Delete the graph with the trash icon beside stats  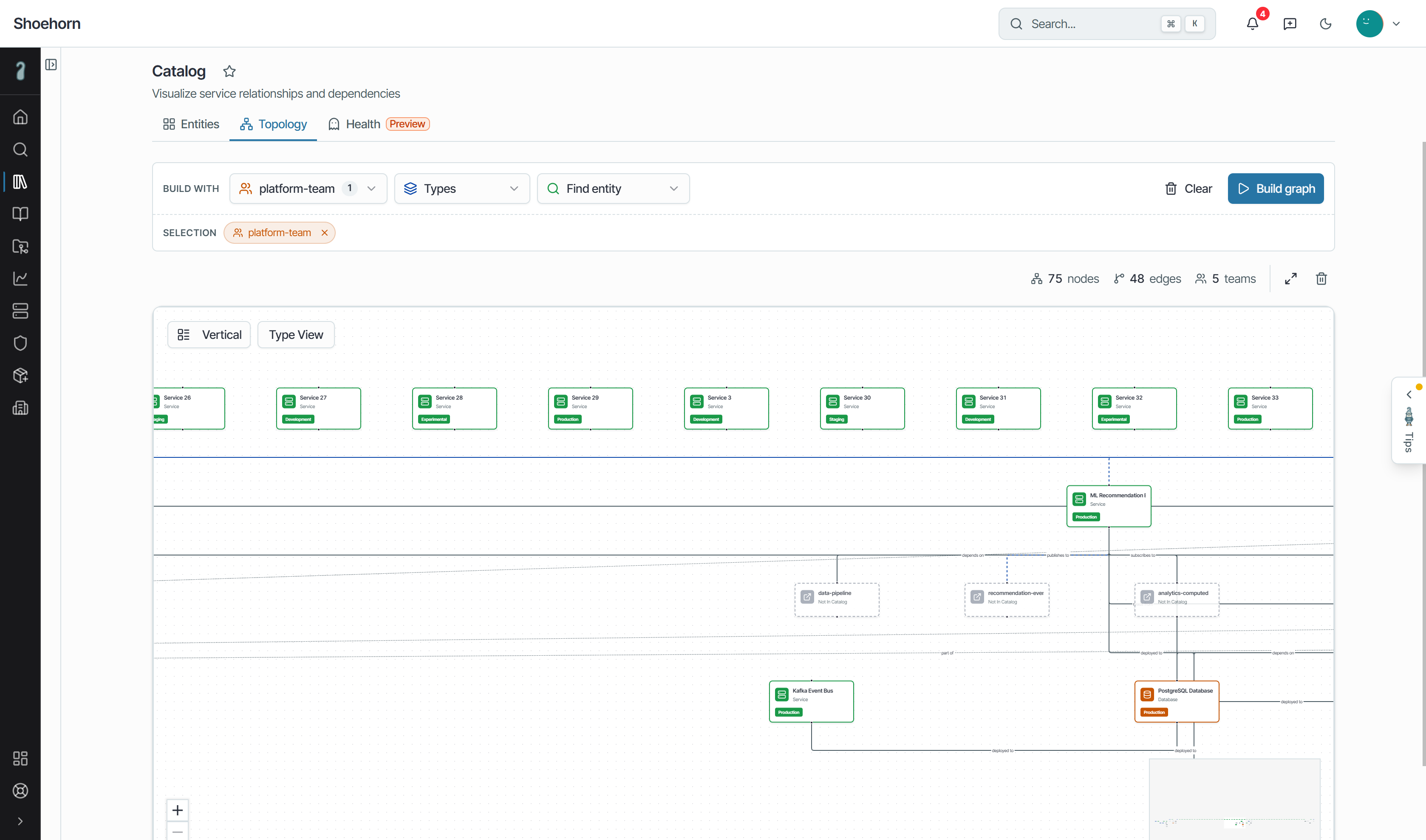[x=1321, y=279]
